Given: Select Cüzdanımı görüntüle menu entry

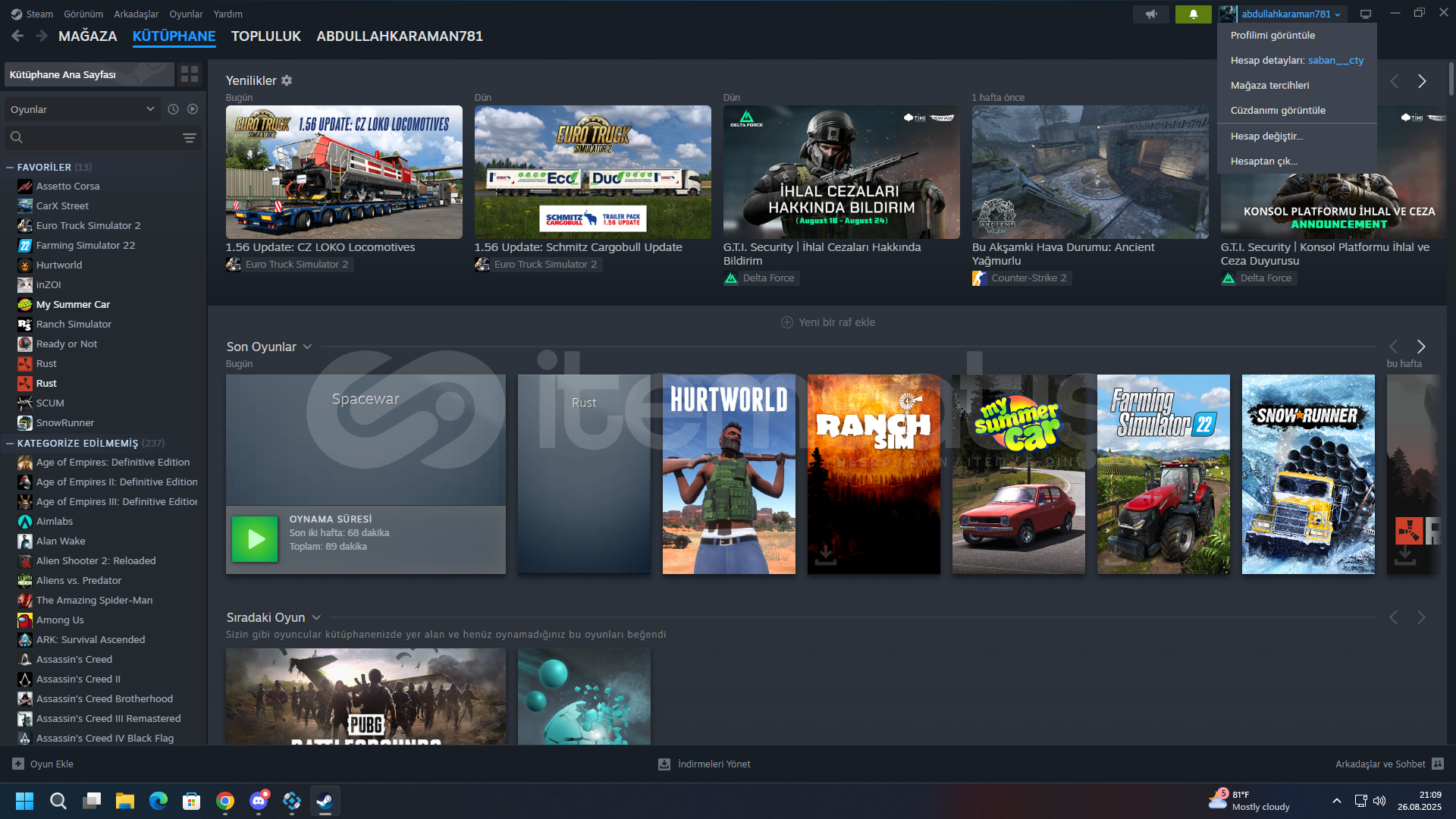Looking at the screenshot, I should click(x=1297, y=110).
